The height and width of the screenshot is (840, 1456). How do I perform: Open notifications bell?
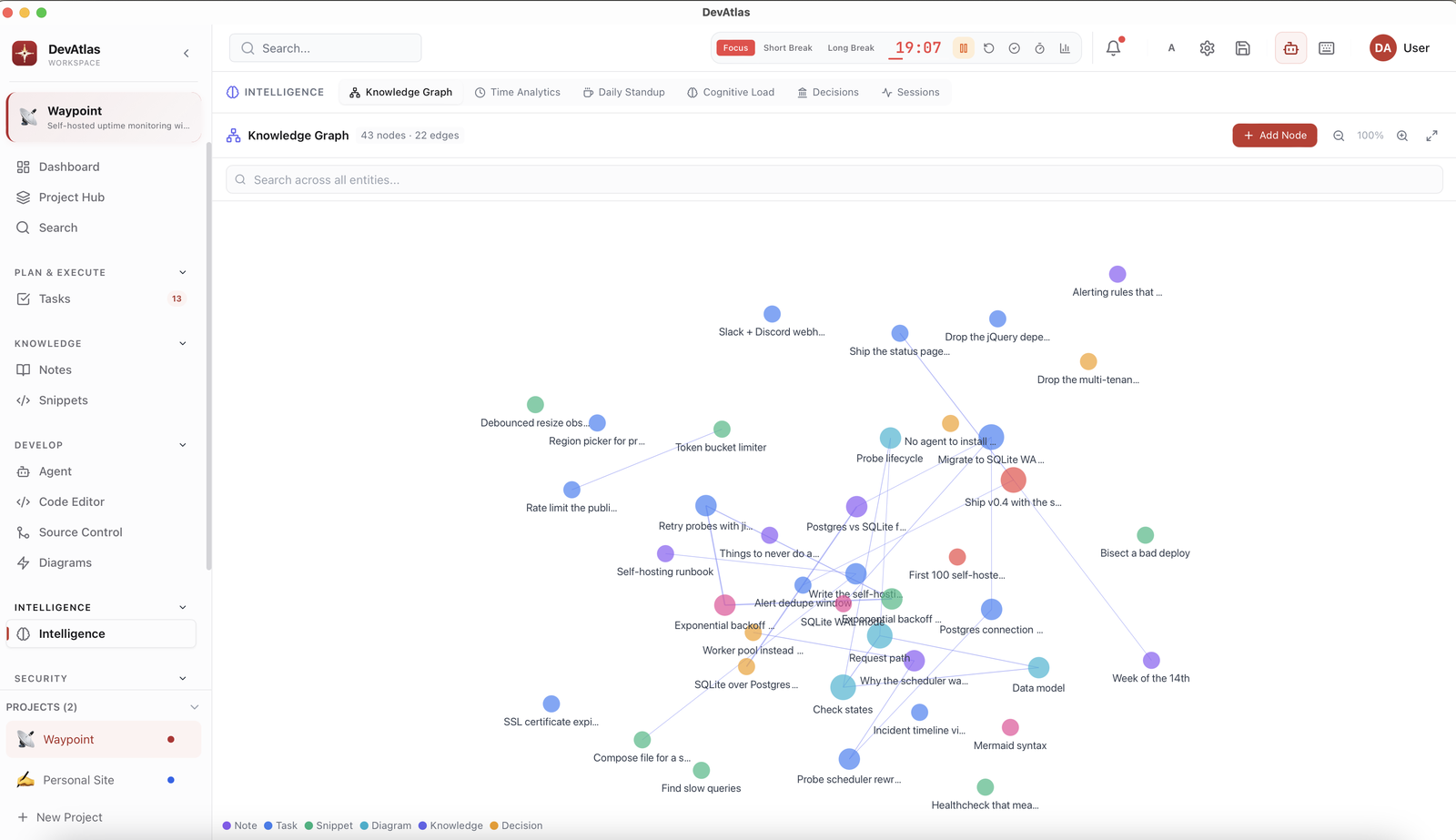pos(1113,48)
